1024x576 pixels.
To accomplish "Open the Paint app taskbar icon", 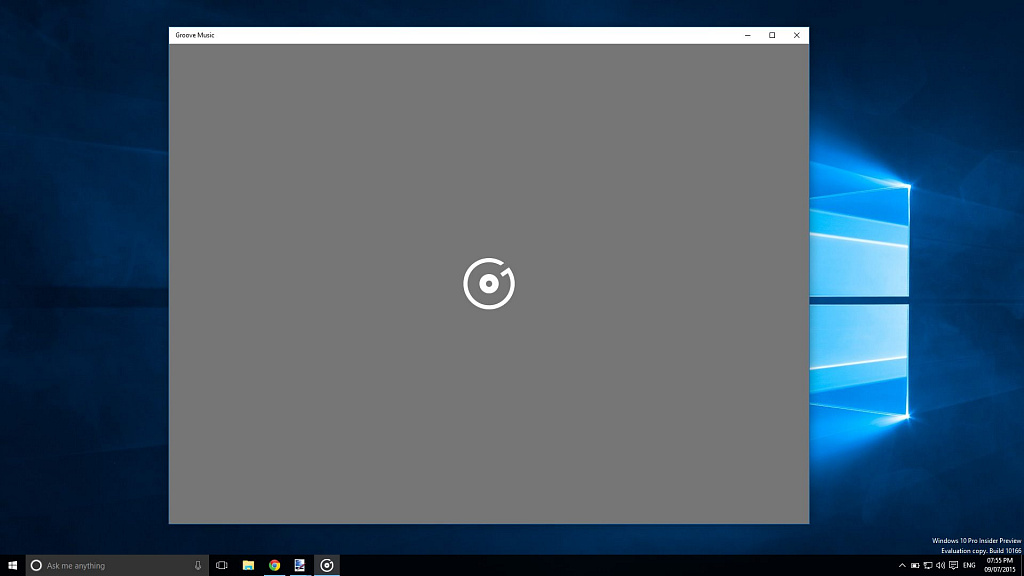I will 300,566.
